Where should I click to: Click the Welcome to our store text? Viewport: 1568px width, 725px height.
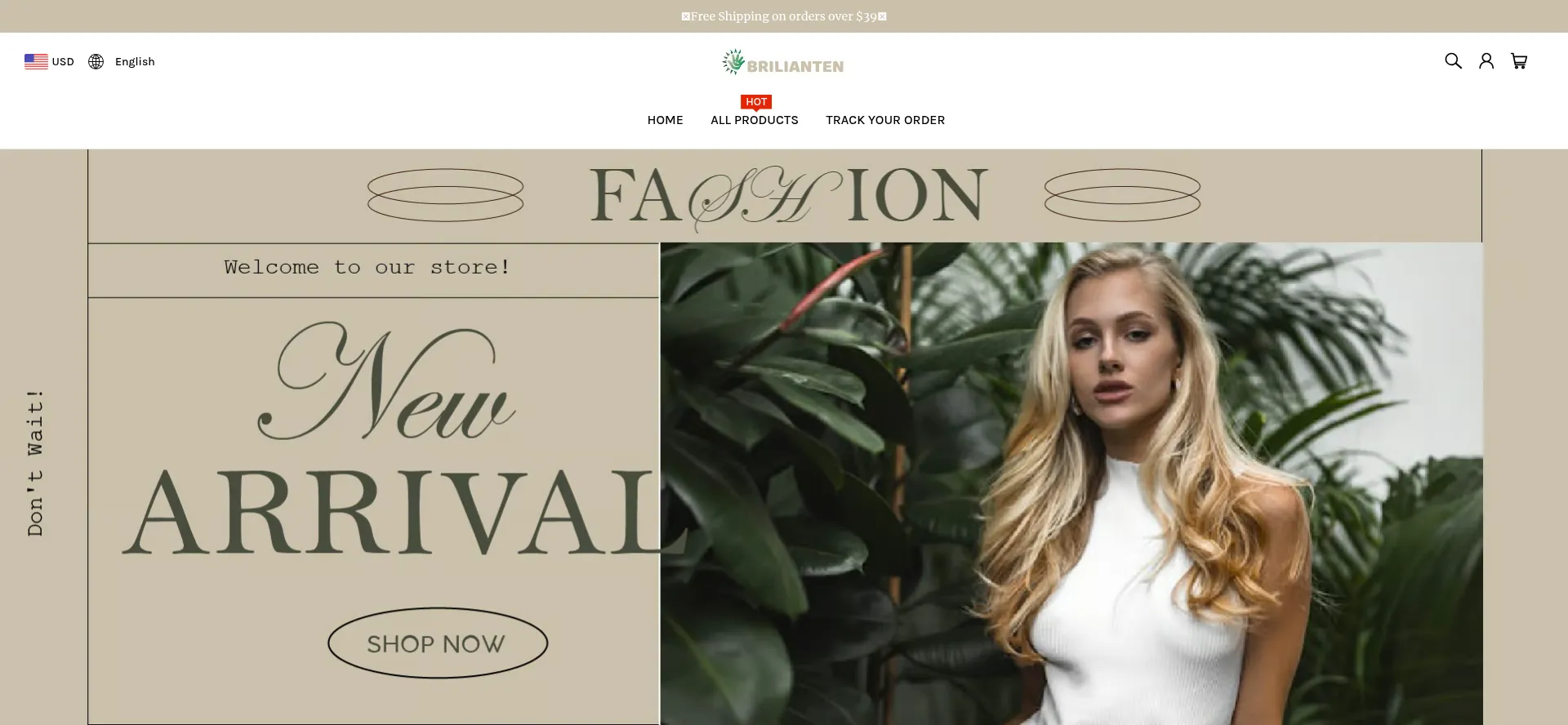coord(367,267)
